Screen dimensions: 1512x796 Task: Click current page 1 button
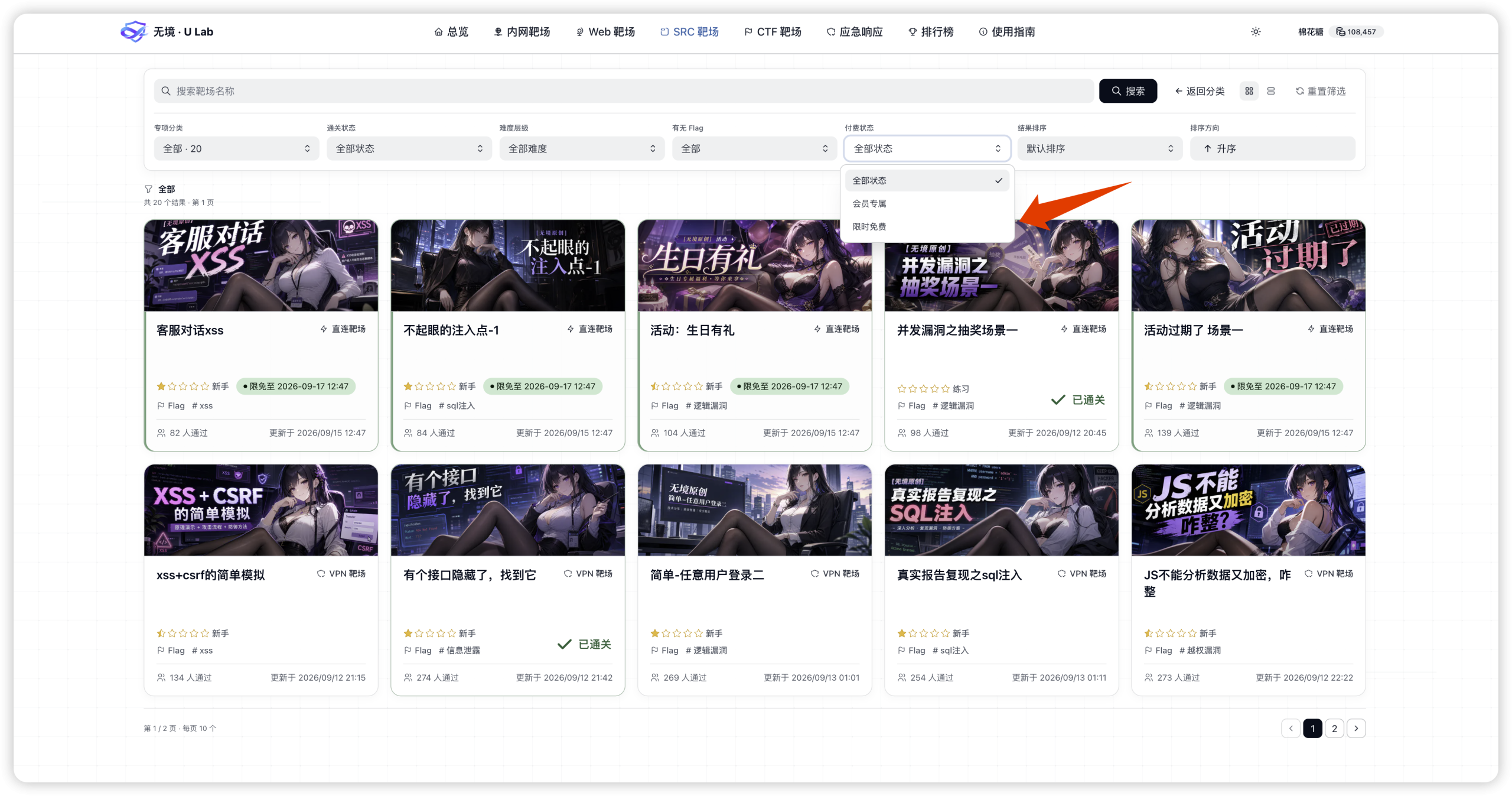tap(1312, 729)
